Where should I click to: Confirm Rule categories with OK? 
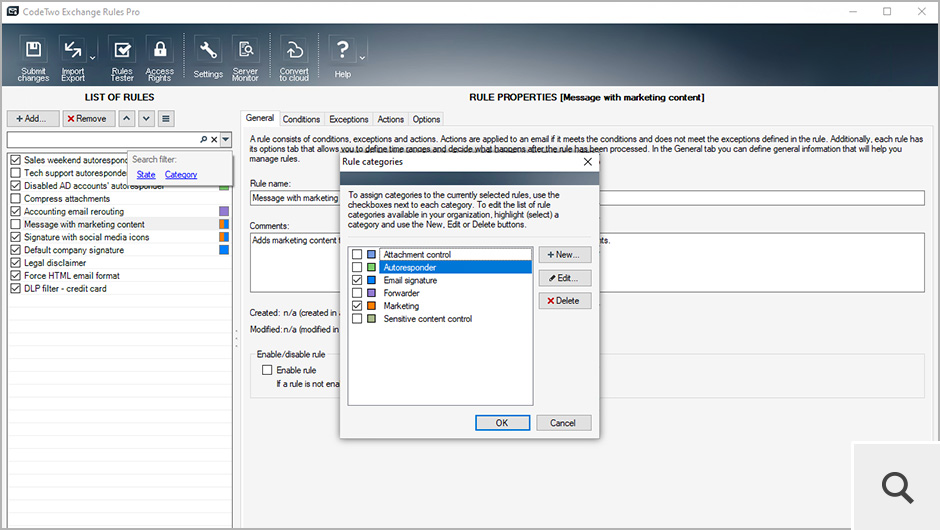point(502,423)
